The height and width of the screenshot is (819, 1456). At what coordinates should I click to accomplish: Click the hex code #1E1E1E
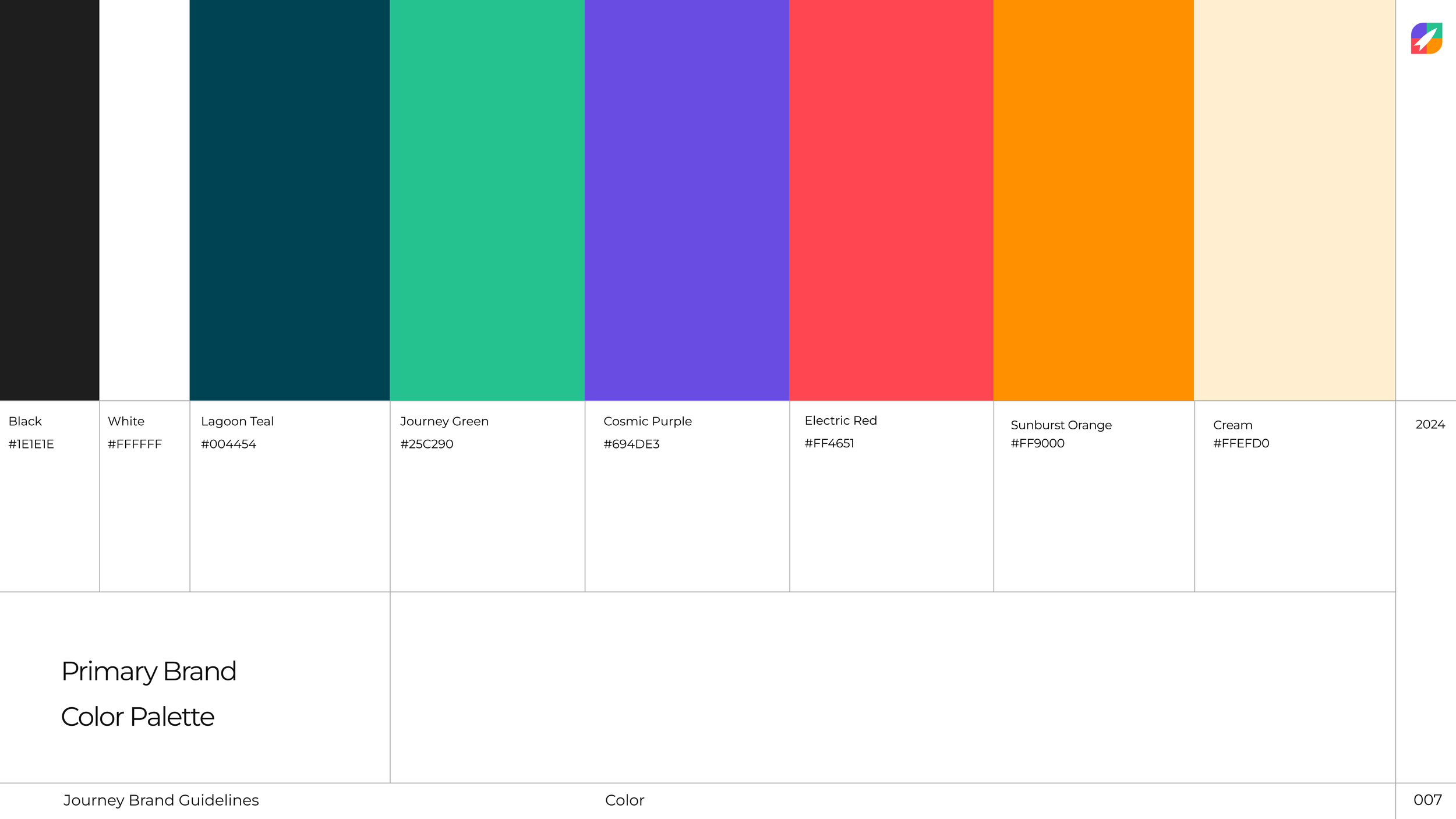point(31,444)
